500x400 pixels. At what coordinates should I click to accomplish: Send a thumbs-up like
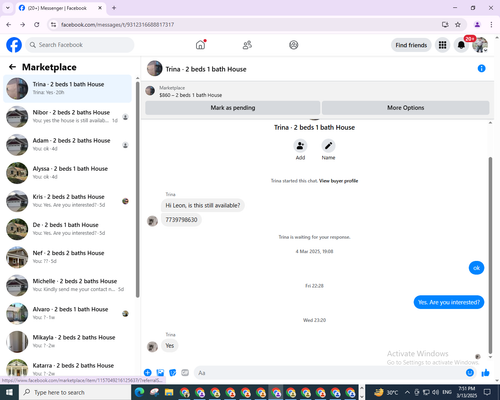point(486,373)
